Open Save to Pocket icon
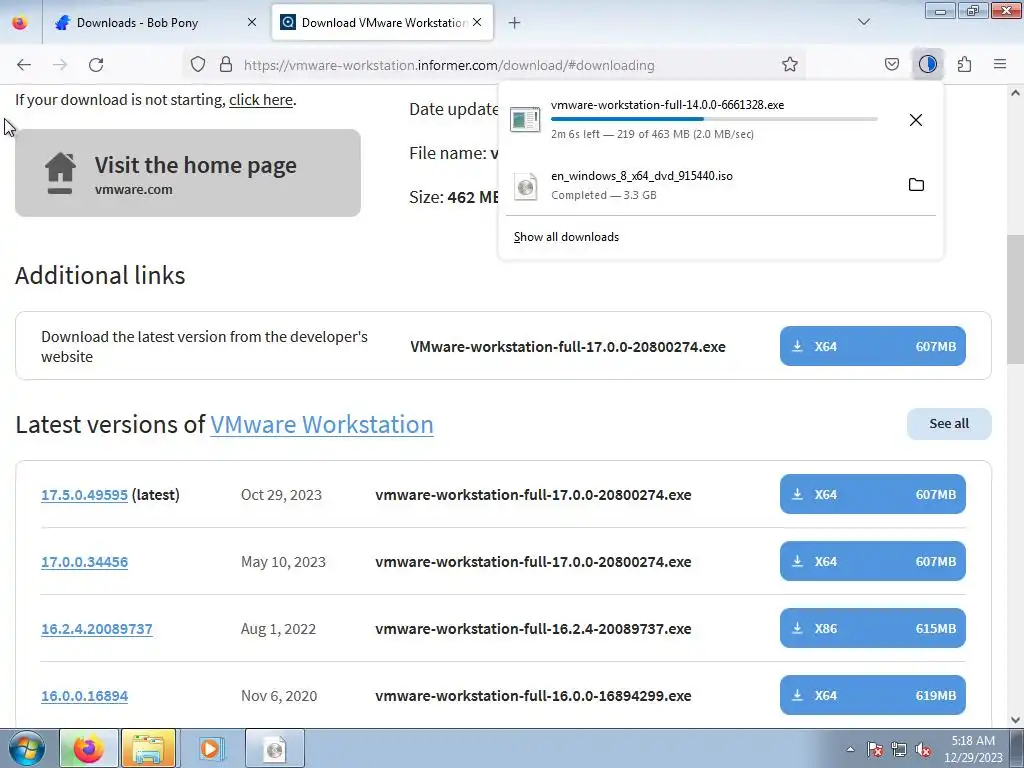This screenshot has width=1024, height=768. [x=892, y=64]
